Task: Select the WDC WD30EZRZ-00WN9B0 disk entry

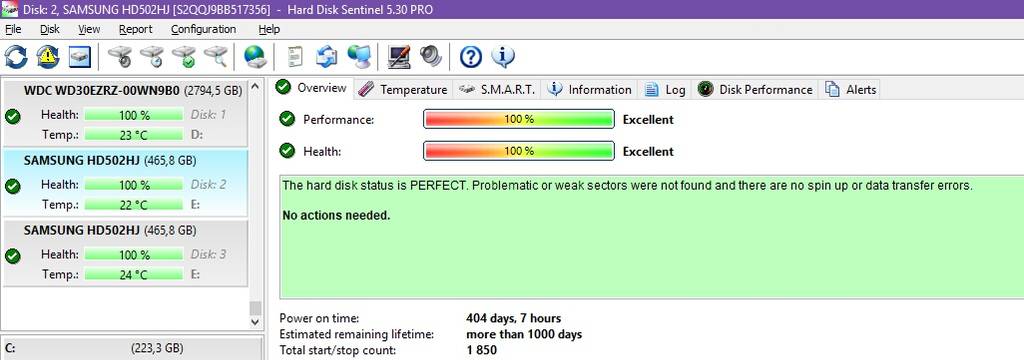Action: point(125,113)
